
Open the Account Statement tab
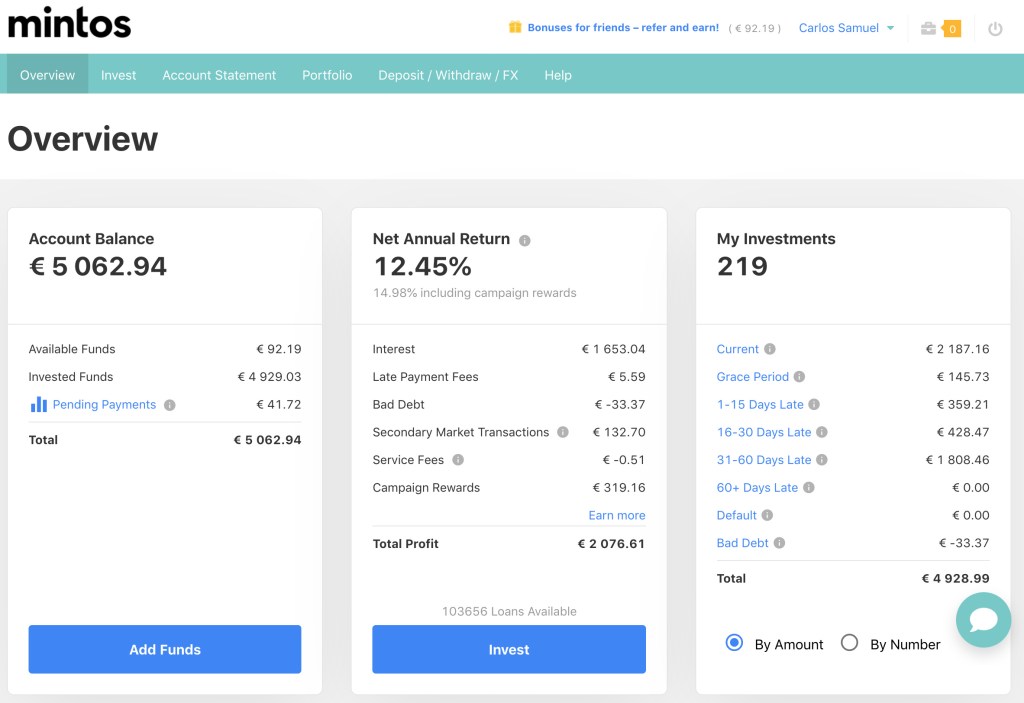[x=218, y=74]
